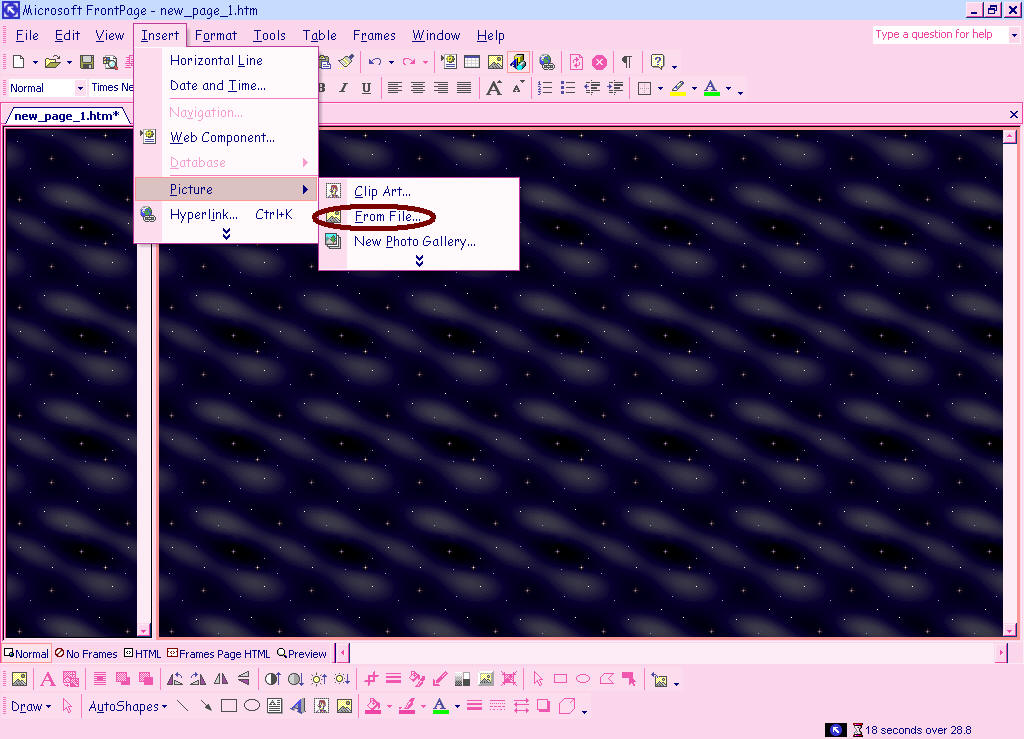Screen dimensions: 1024x739
Task: Select the Oval drawing tool
Action: coord(251,706)
